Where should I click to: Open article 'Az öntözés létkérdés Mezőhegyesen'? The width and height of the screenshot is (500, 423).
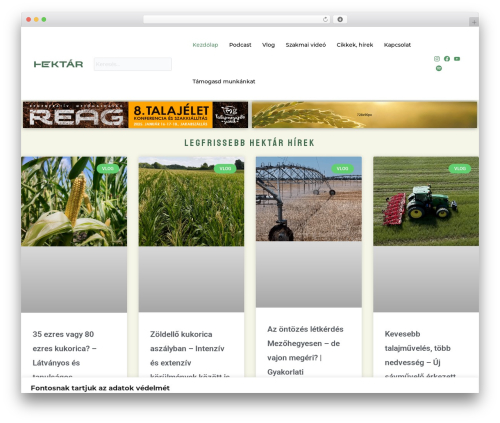(x=305, y=350)
